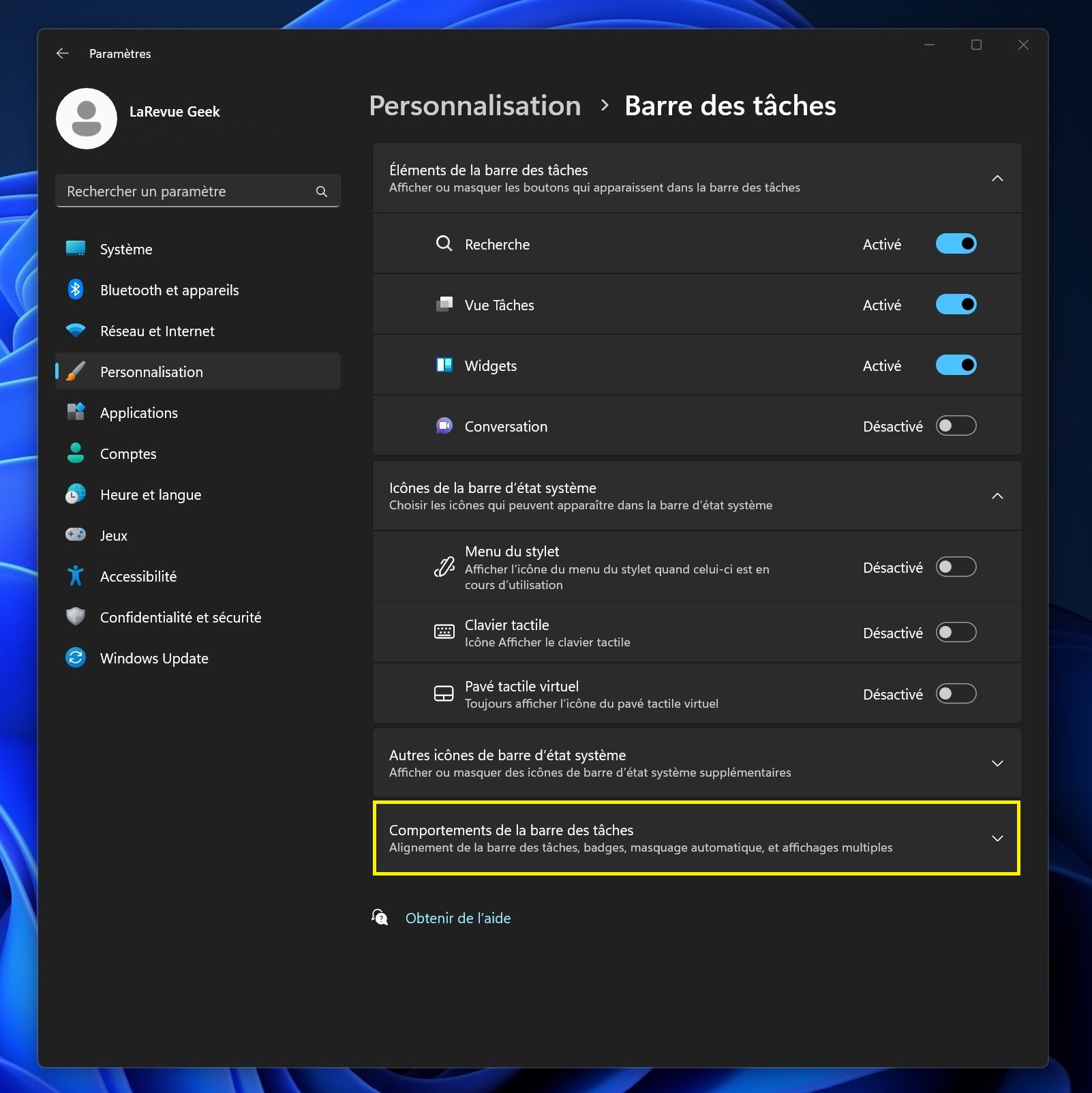Click the Confidentialité et sécurité shield icon
Image resolution: width=1092 pixels, height=1093 pixels.
76,617
